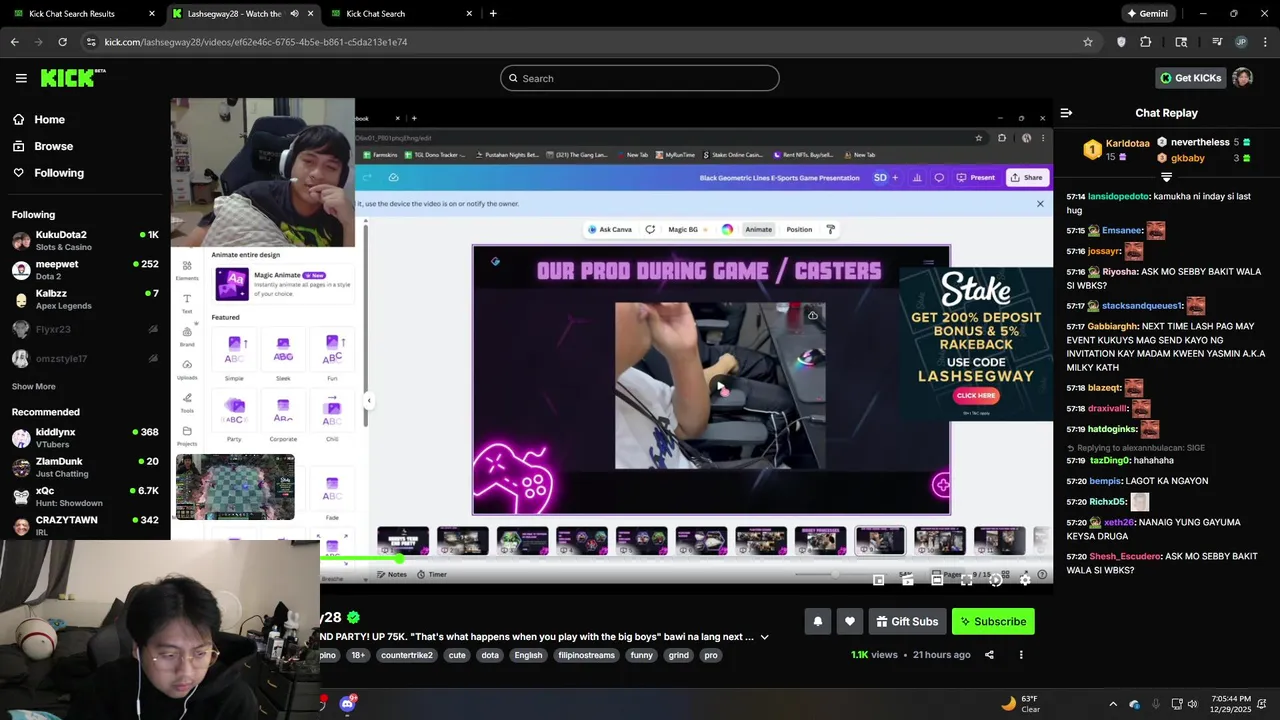Open recommended channel kiddlynx
Screen dimensions: 1280x720
pyautogui.click(x=85, y=438)
